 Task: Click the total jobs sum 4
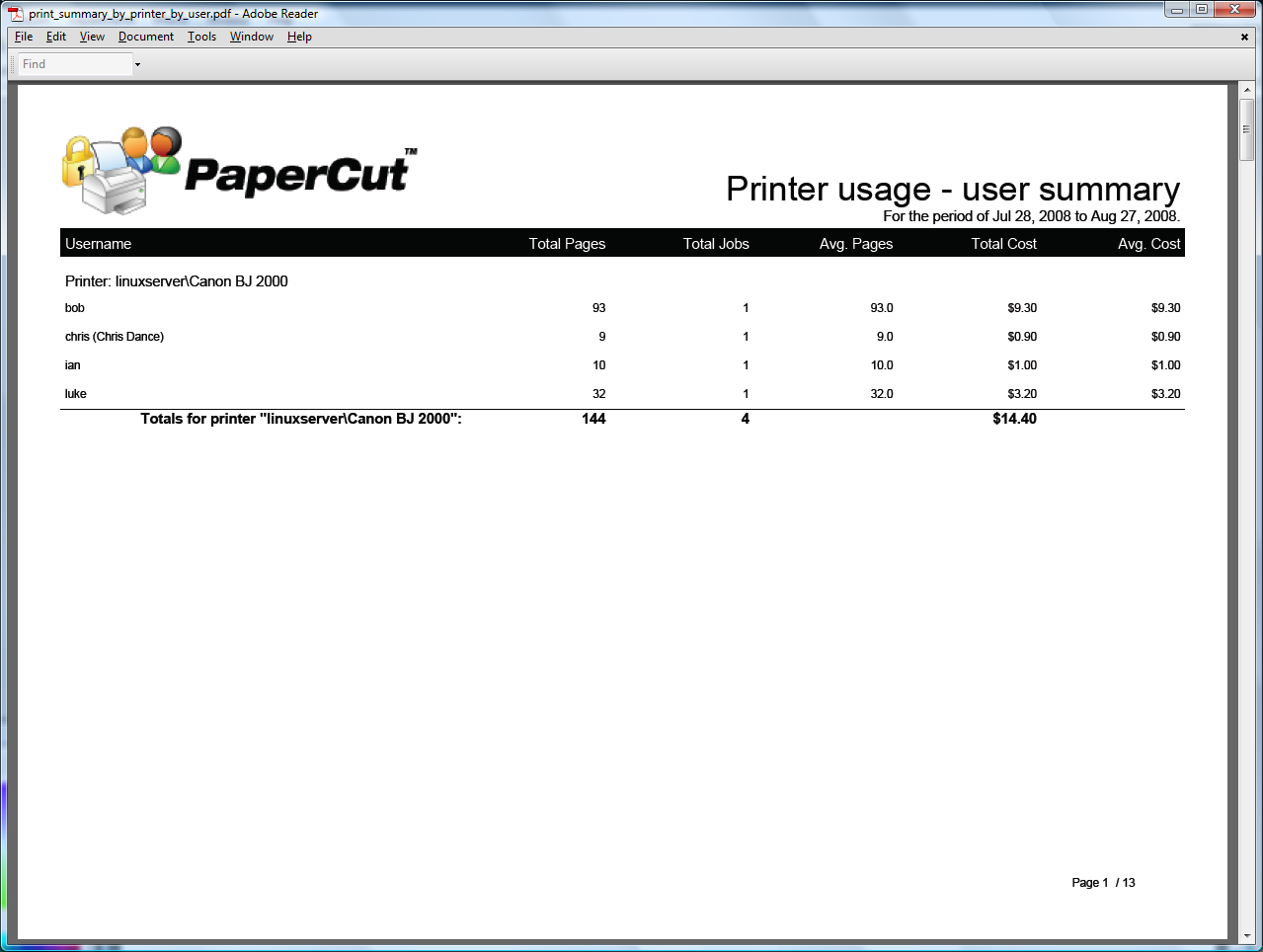pyautogui.click(x=746, y=419)
